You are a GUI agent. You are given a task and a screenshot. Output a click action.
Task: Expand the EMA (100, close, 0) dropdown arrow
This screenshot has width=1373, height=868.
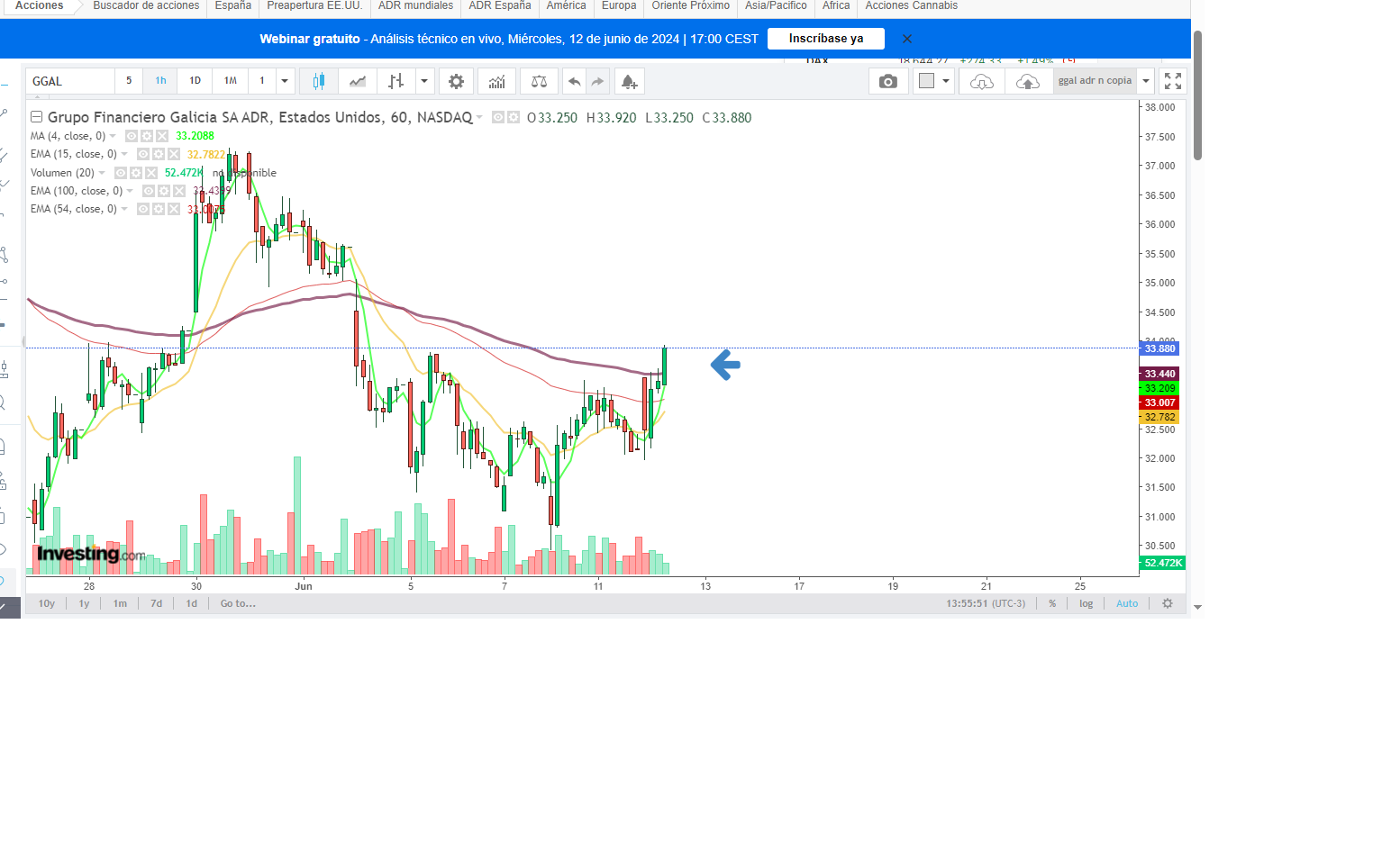(130, 191)
